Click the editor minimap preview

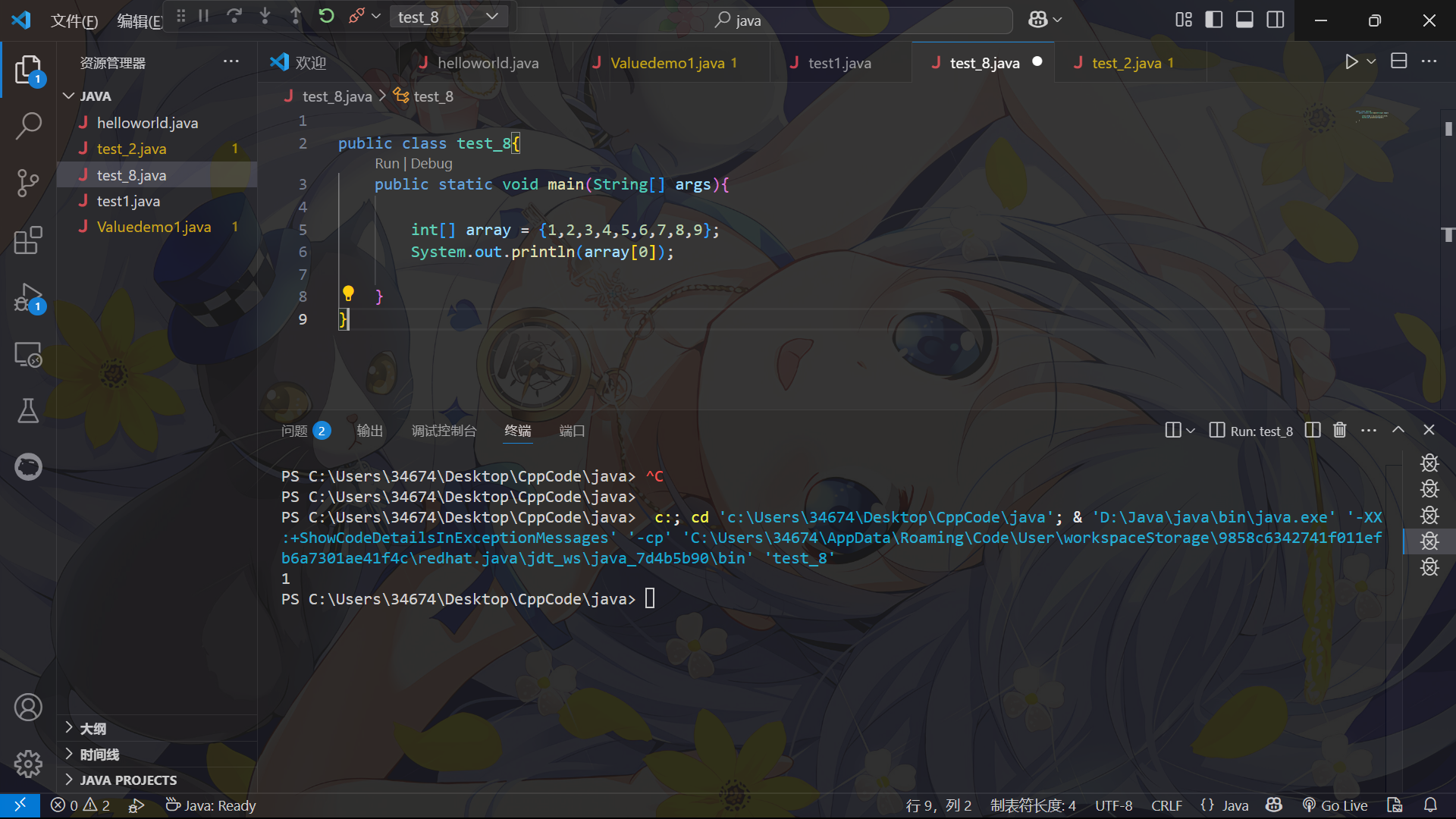(x=1372, y=116)
